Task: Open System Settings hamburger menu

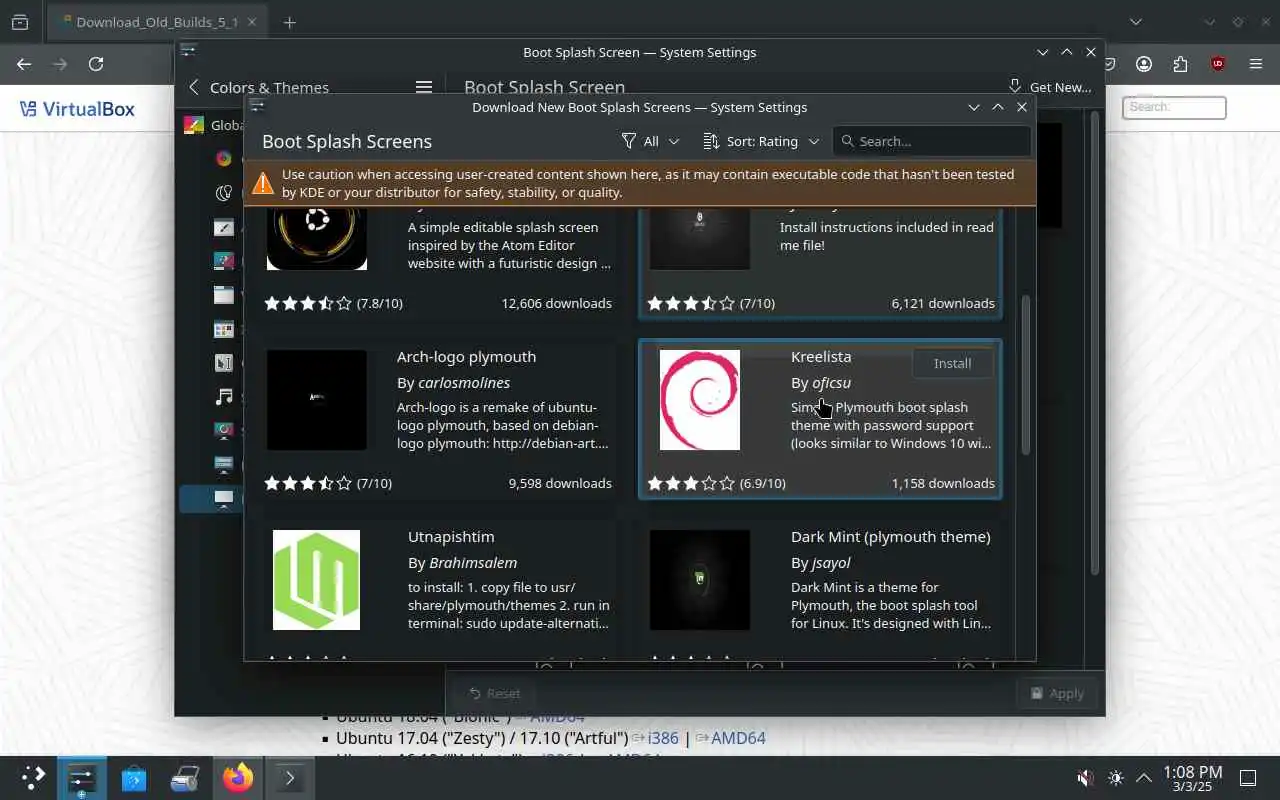Action: coord(424,87)
